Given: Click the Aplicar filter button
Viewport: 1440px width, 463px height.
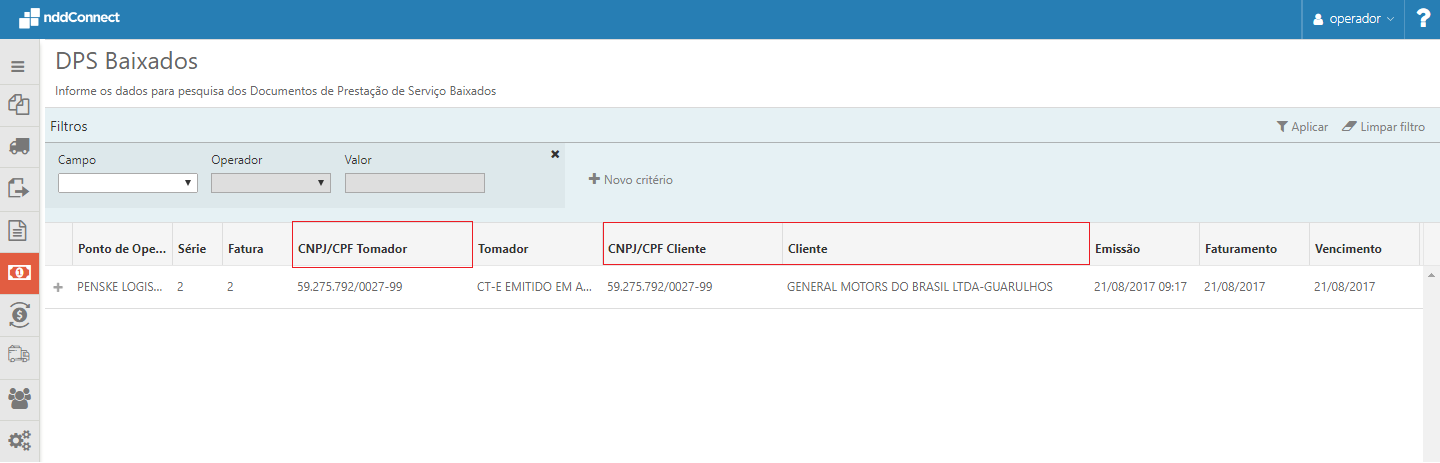Looking at the screenshot, I should point(1302,127).
